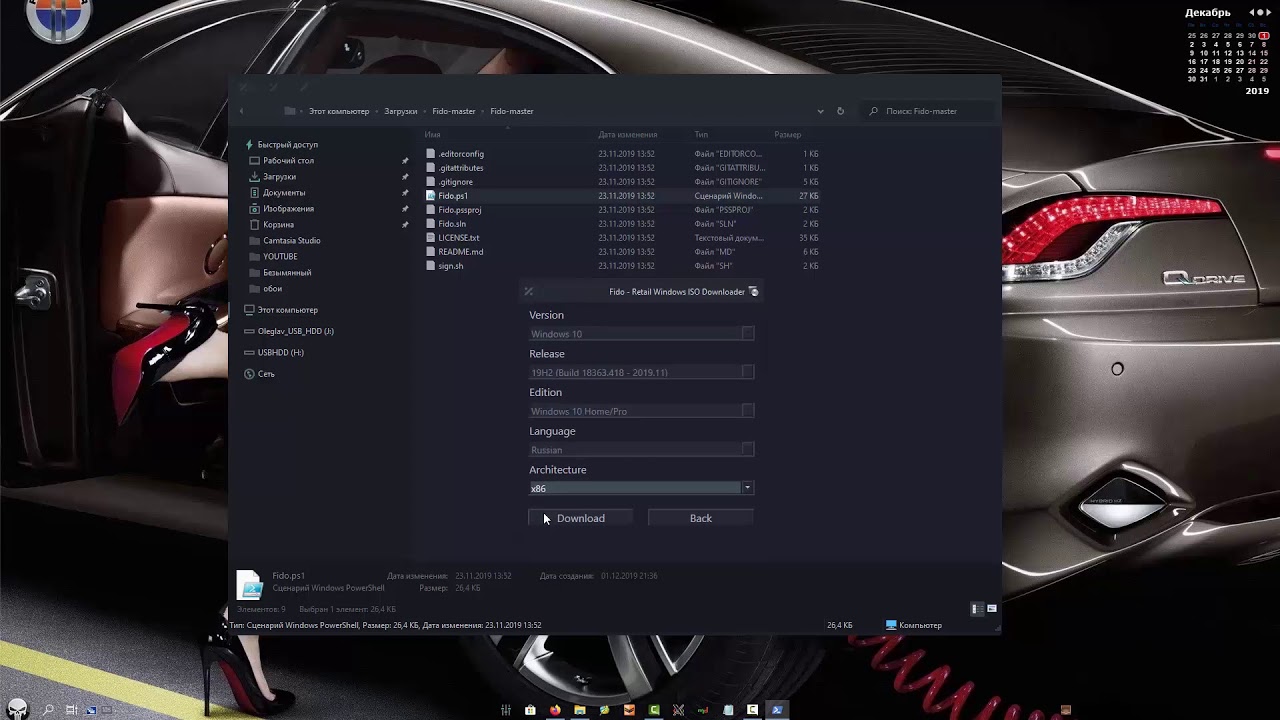Open the Edition dropdown showing Windows 10 Home/Pro
Viewport: 1280px width, 720px height.
pos(641,411)
